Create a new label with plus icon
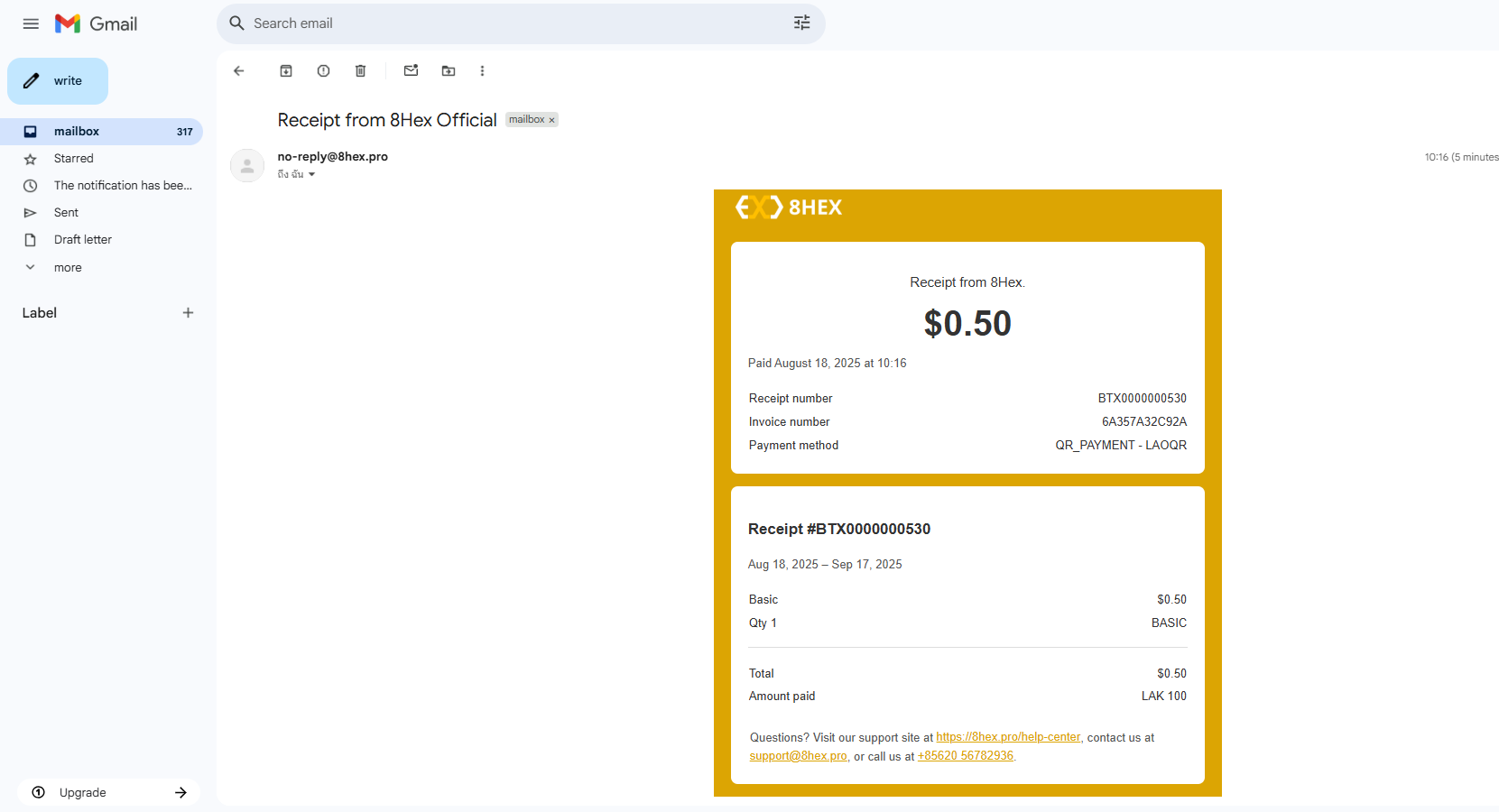Screen dimensions: 1499x812 [188, 312]
